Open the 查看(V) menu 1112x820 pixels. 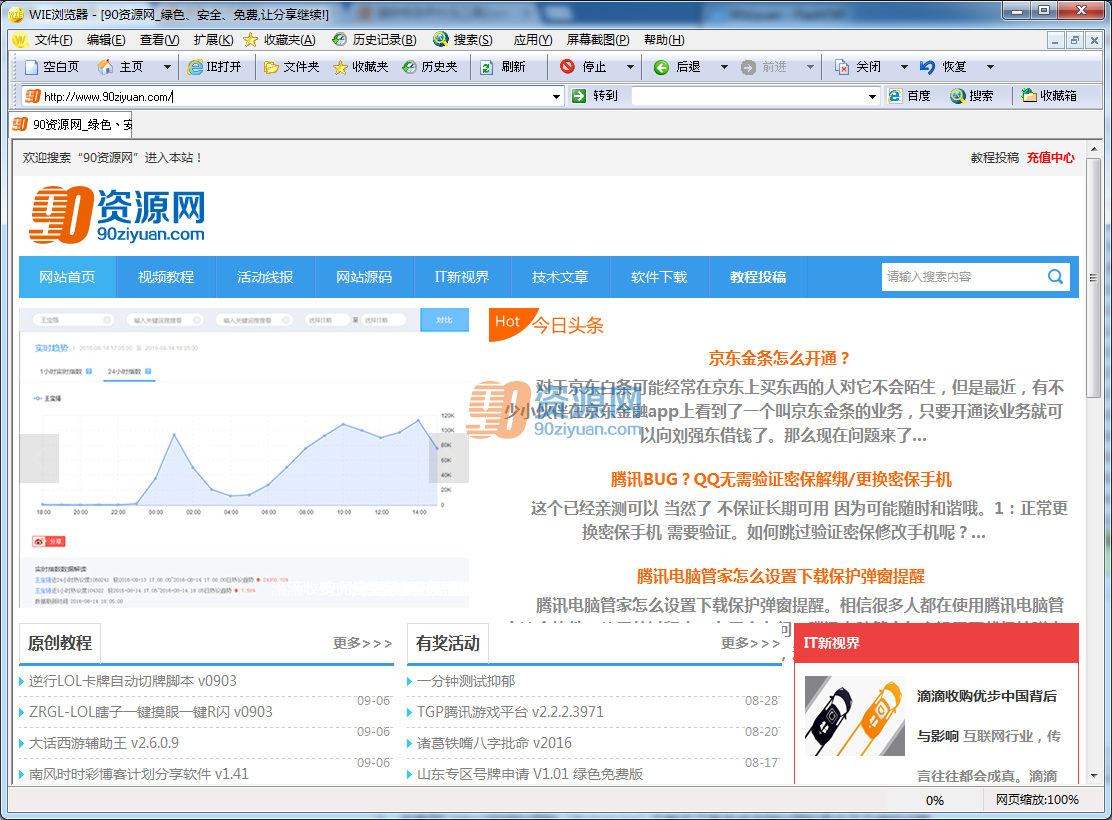click(x=160, y=40)
